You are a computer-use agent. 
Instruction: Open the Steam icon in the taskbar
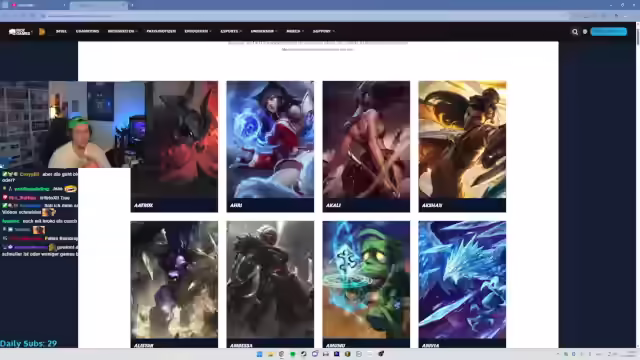304,354
